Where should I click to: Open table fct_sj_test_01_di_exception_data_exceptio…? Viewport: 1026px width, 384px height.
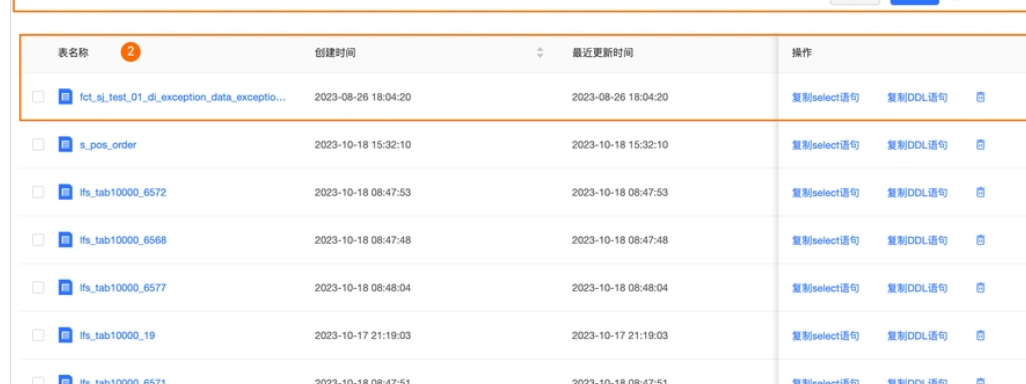pos(183,97)
